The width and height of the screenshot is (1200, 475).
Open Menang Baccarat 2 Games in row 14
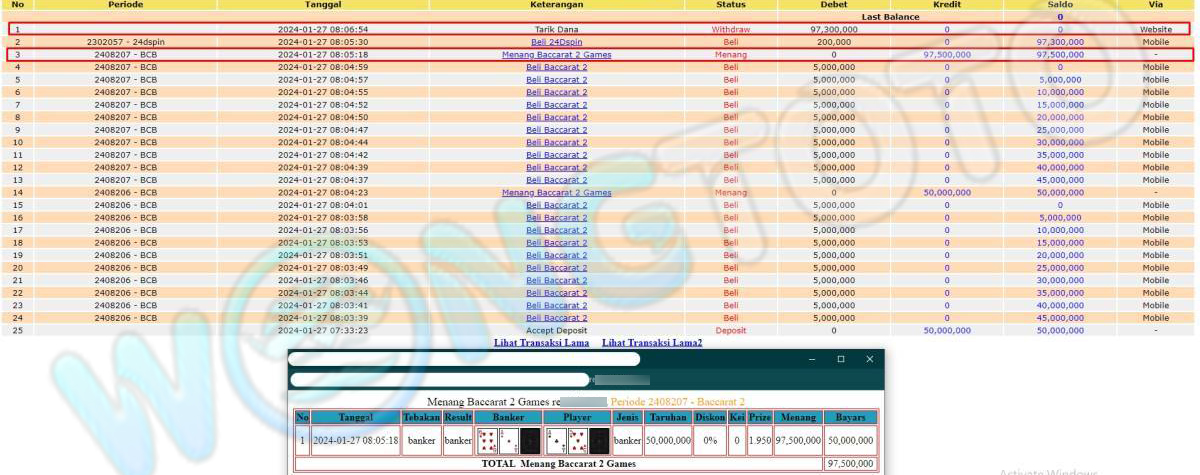[556, 193]
